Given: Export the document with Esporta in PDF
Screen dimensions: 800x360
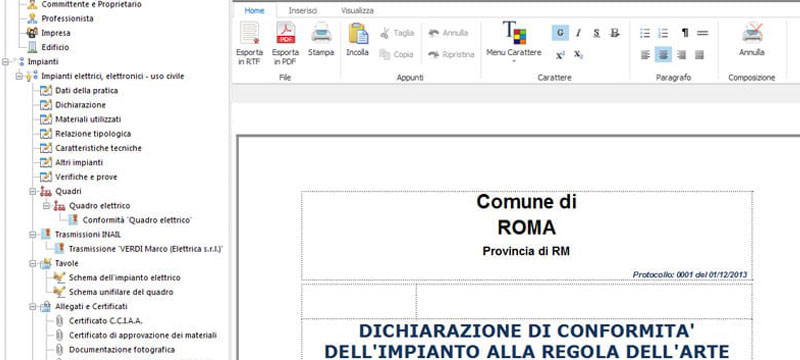Looking at the screenshot, I should coord(285,44).
